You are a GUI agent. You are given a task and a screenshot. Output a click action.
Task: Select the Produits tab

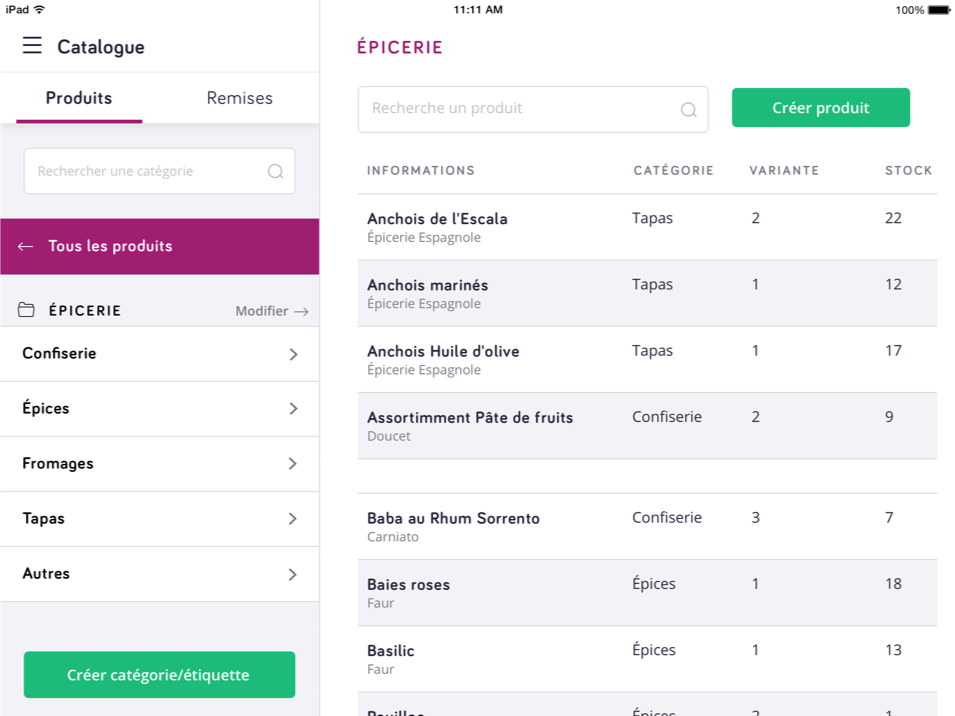pyautogui.click(x=79, y=98)
